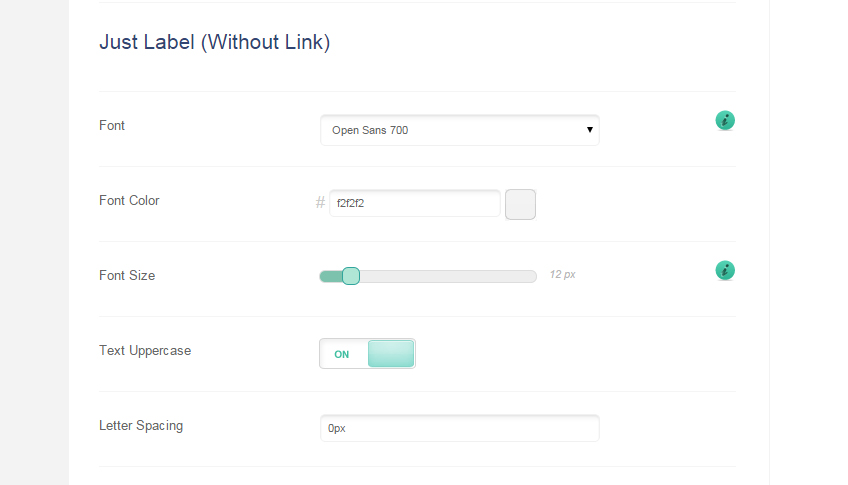Click the Font Color label
Image resolution: width=848 pixels, height=485 pixels.
[x=129, y=200]
